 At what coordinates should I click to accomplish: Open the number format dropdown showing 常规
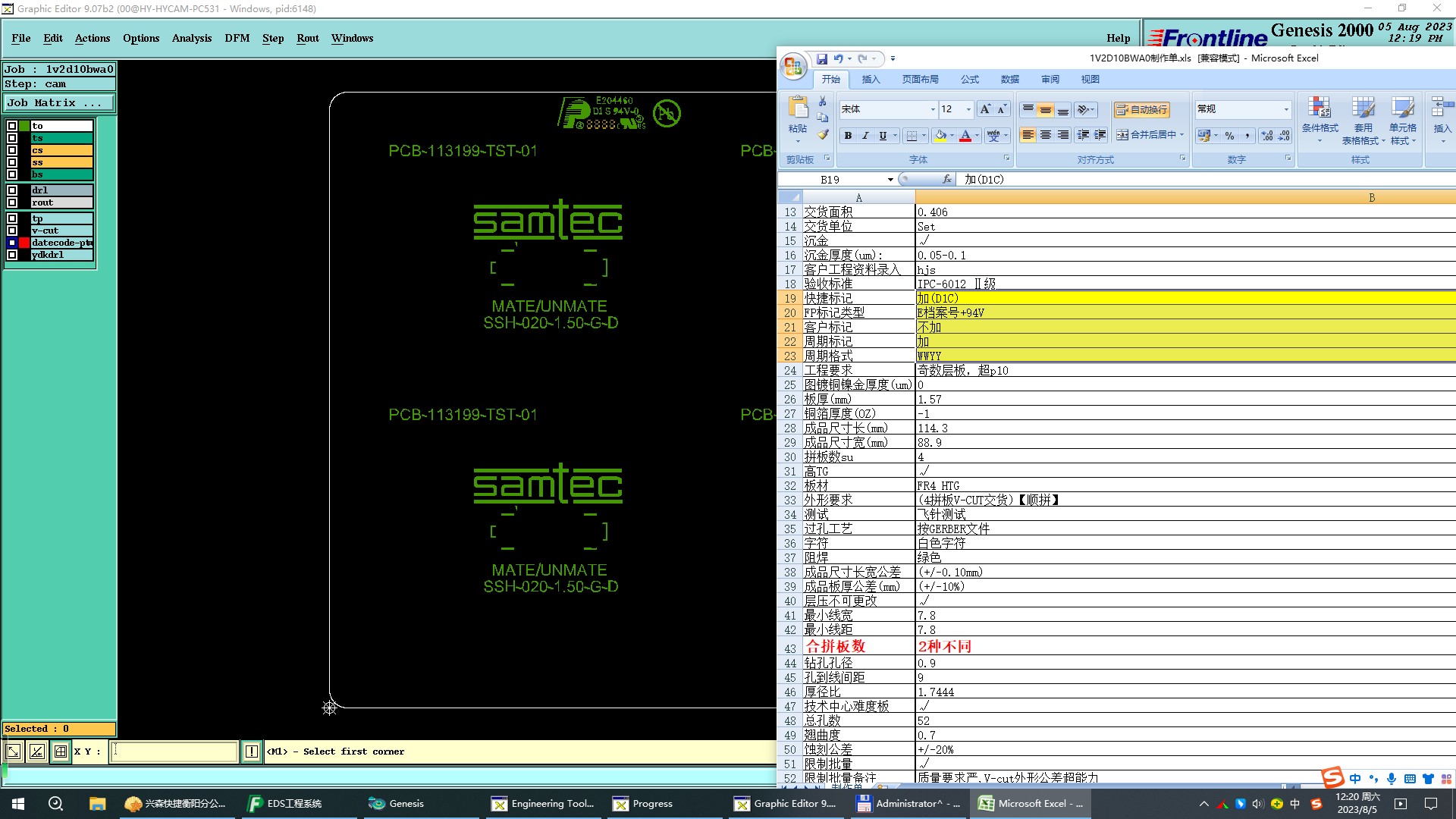[x=1286, y=110]
